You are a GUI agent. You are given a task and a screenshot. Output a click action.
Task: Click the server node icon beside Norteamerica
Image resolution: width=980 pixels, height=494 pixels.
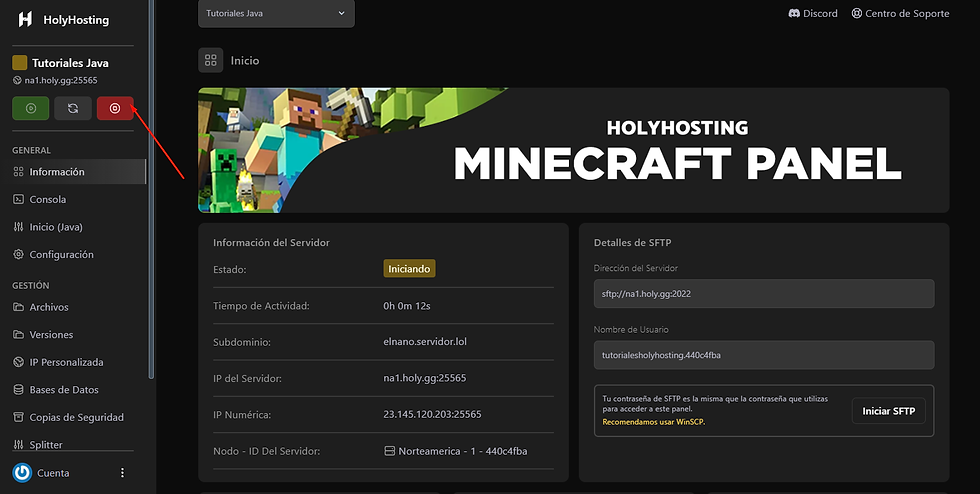pos(389,451)
